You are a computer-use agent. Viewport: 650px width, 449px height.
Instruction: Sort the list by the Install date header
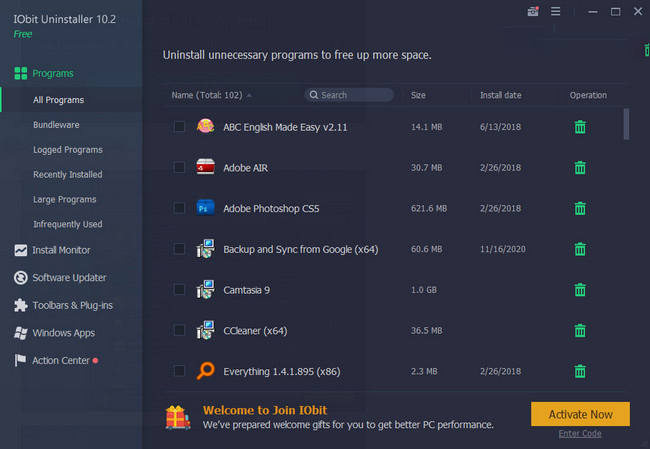(x=500, y=95)
